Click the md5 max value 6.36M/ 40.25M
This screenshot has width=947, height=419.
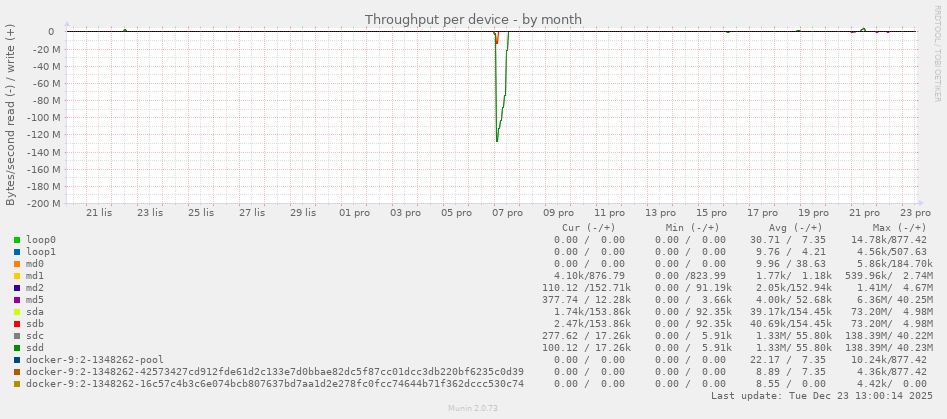pos(896,300)
